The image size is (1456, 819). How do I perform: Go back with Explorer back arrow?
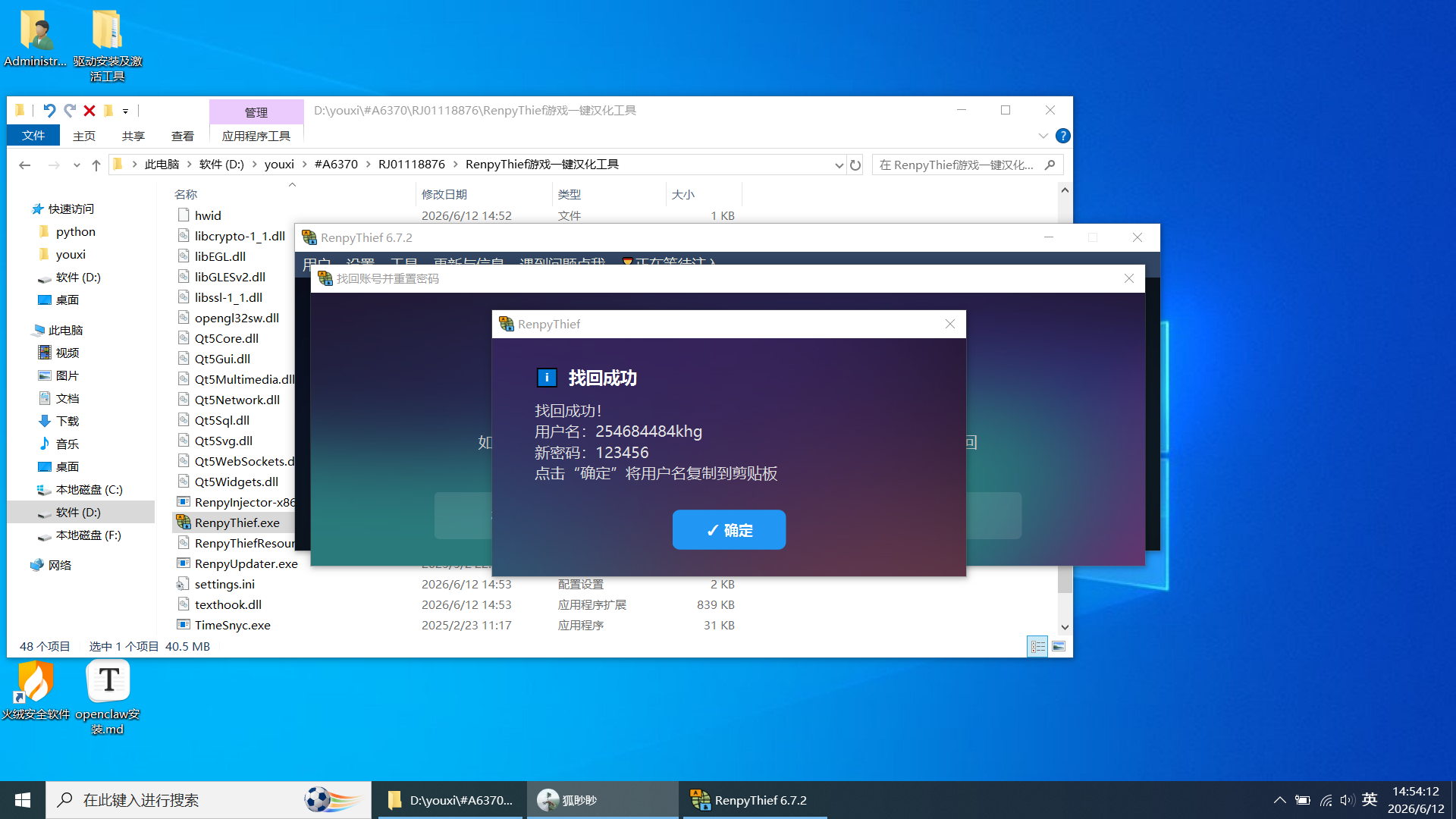[24, 165]
